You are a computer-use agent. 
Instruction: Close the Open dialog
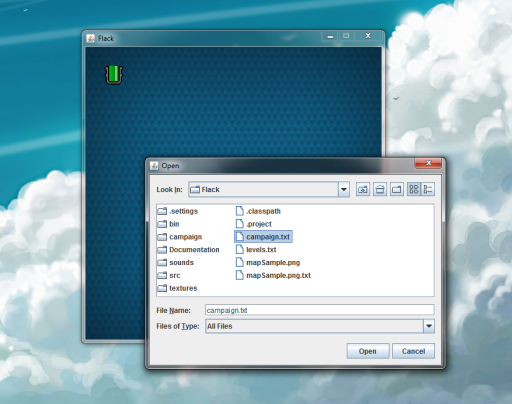point(428,163)
